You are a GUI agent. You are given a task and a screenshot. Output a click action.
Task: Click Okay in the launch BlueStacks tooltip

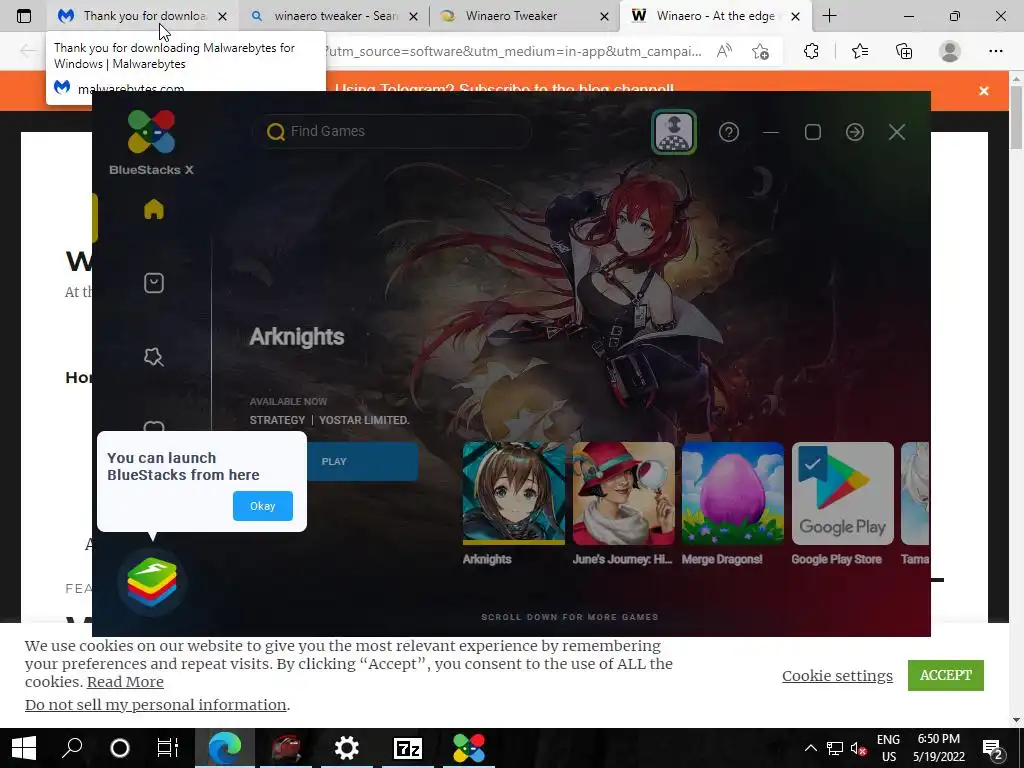pyautogui.click(x=263, y=506)
